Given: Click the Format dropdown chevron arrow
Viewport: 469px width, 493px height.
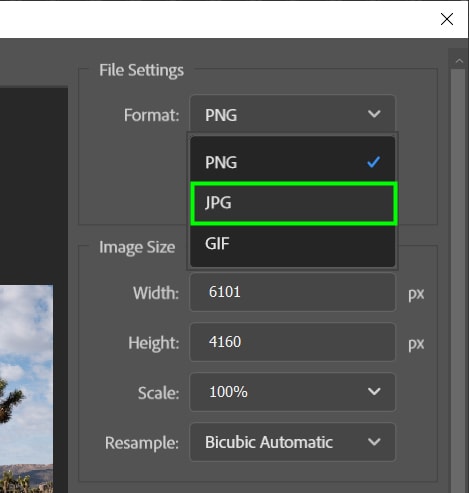Looking at the screenshot, I should coord(374,114).
